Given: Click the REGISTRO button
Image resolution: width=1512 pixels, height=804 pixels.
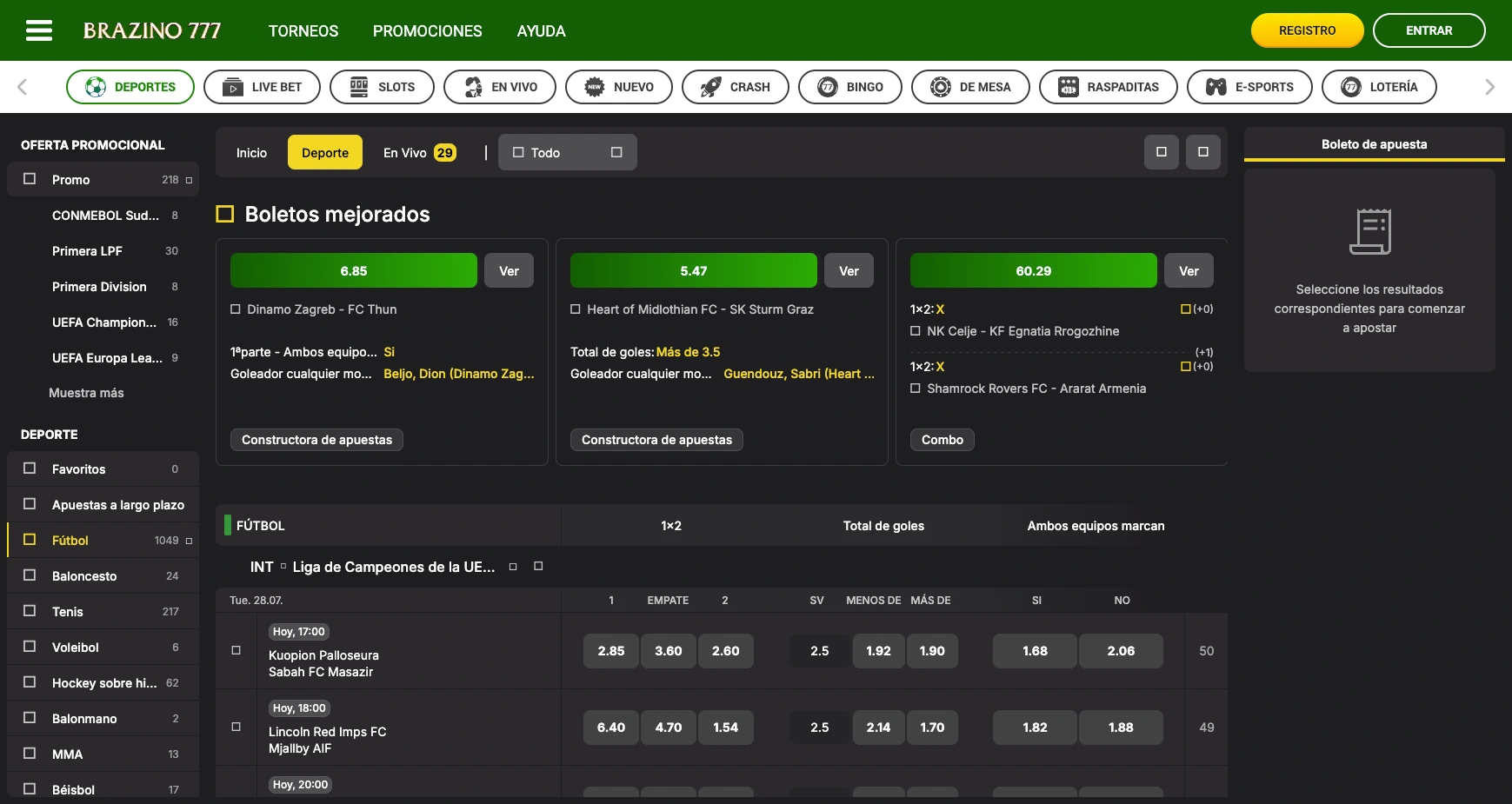Looking at the screenshot, I should [1307, 30].
